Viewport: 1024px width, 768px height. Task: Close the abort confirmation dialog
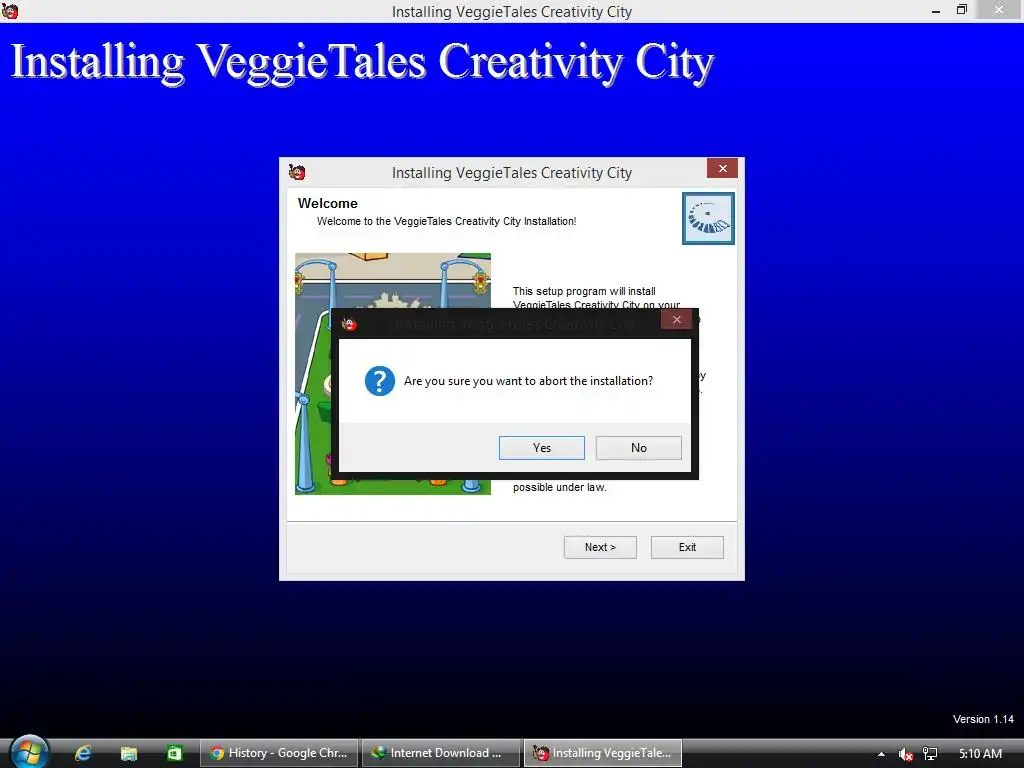677,319
